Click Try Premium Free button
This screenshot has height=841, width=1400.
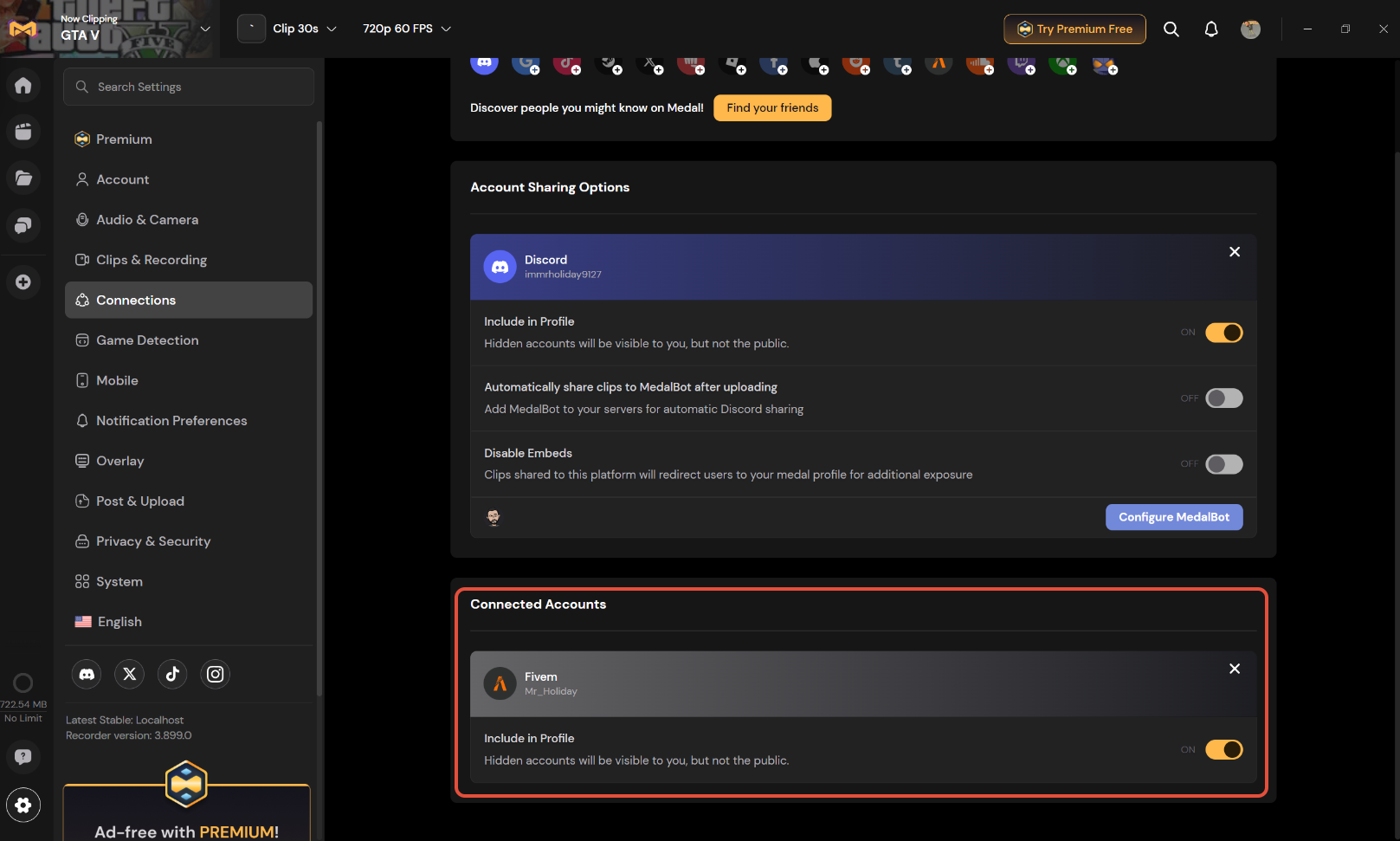click(1074, 29)
